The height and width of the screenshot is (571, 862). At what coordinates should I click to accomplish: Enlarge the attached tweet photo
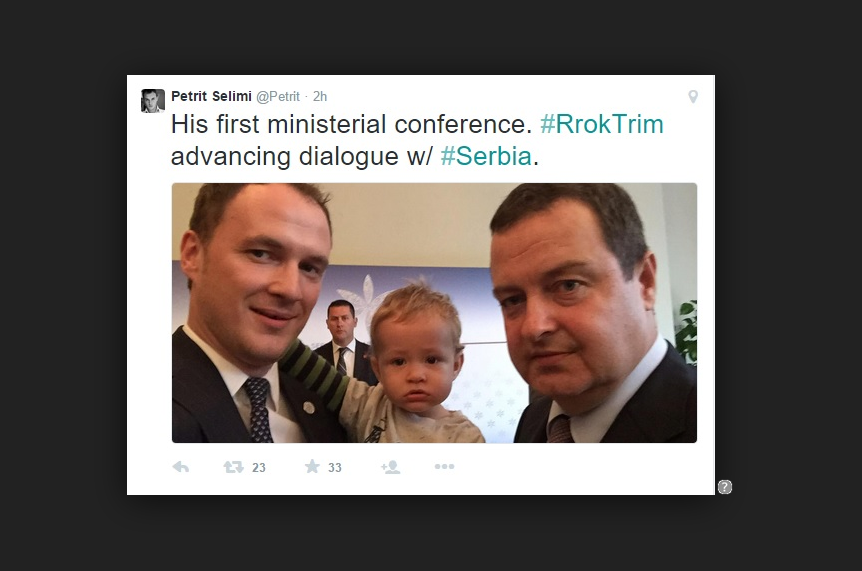(x=434, y=312)
